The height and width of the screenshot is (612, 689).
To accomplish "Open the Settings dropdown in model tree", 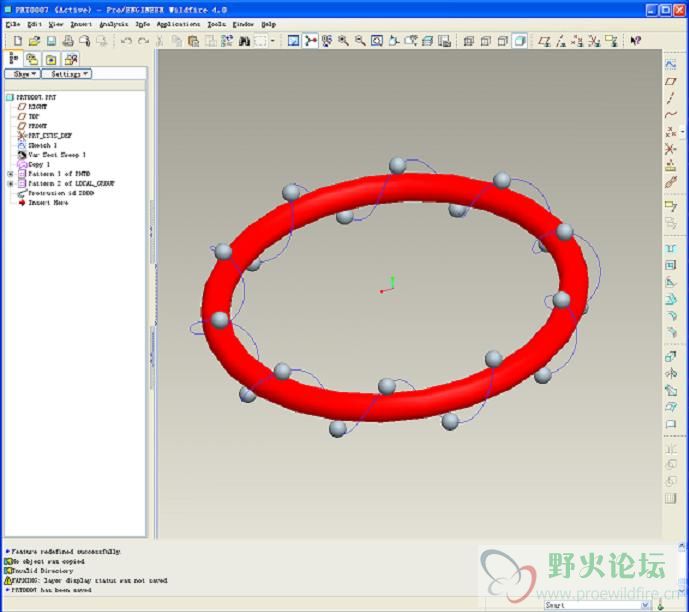I will click(66, 74).
